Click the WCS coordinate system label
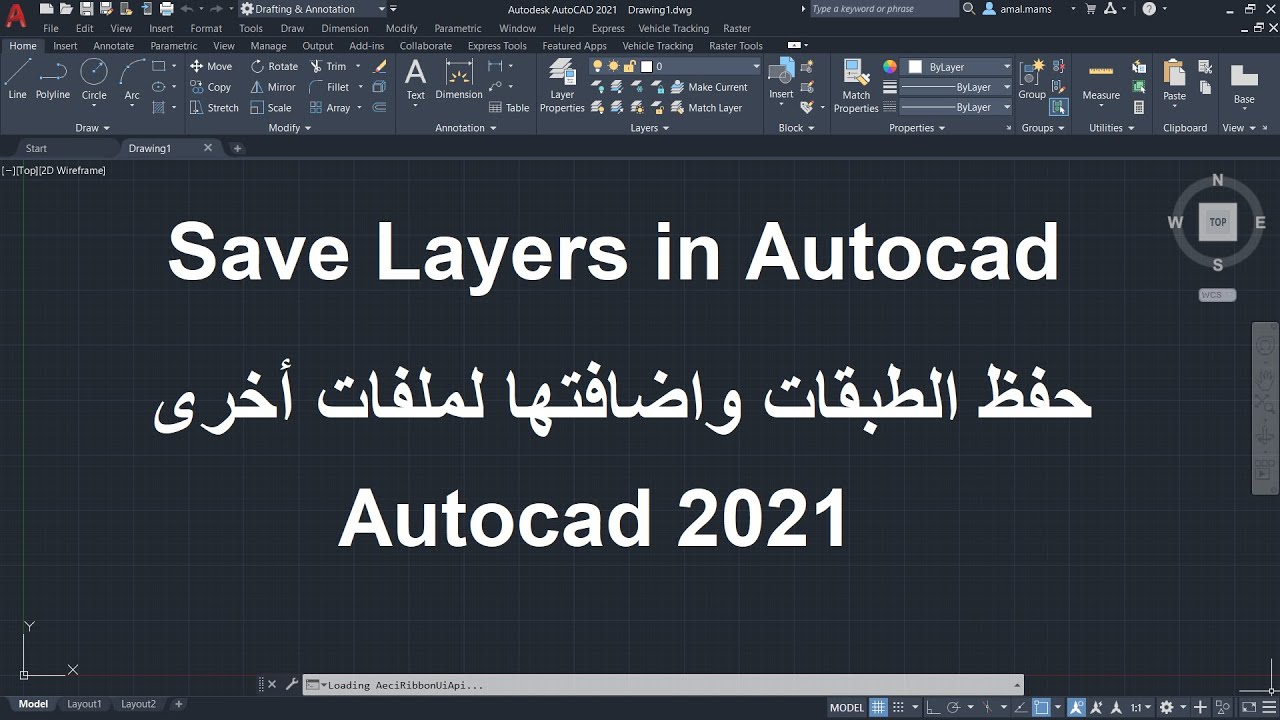1280x720 pixels. pos(1217,295)
